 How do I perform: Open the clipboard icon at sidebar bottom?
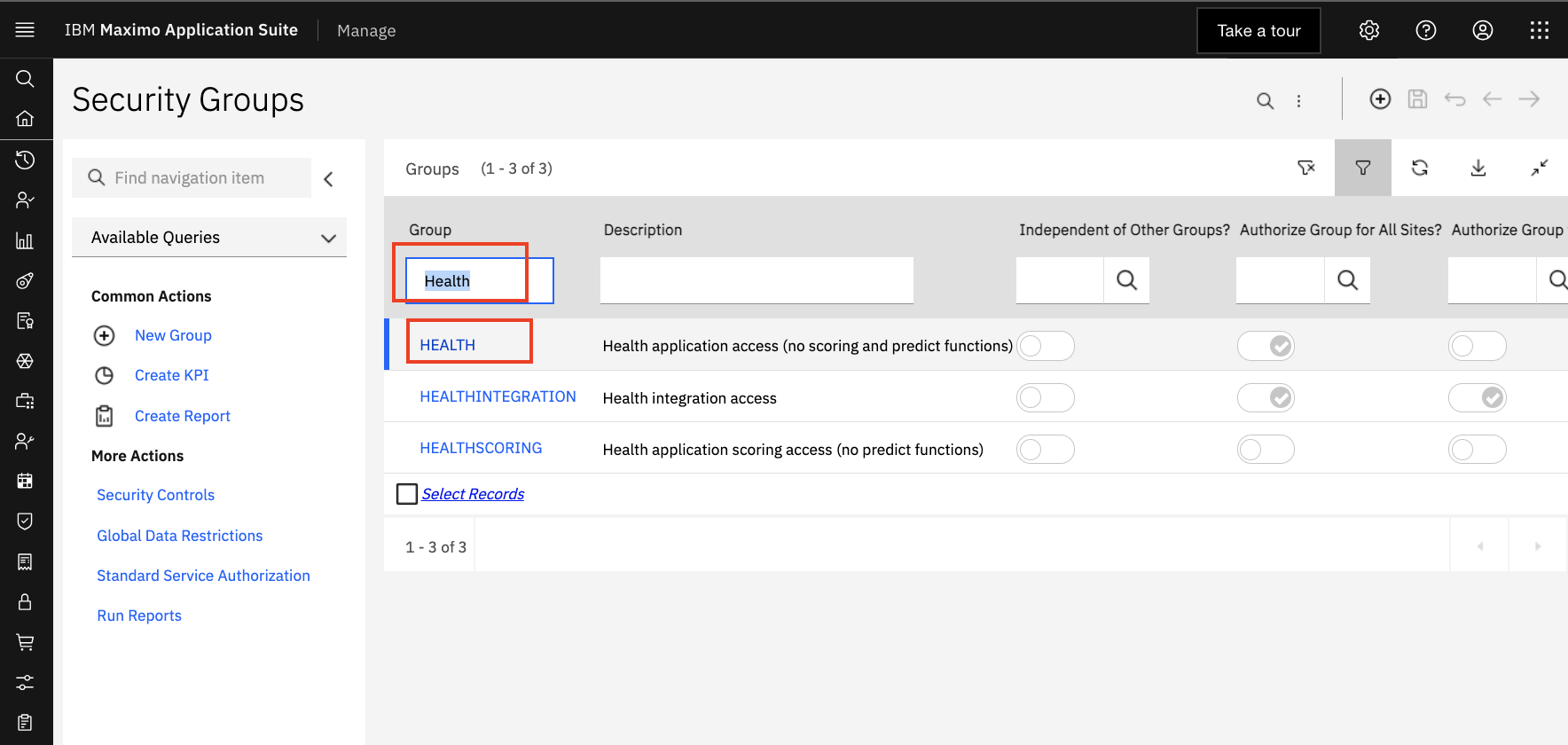pos(25,722)
